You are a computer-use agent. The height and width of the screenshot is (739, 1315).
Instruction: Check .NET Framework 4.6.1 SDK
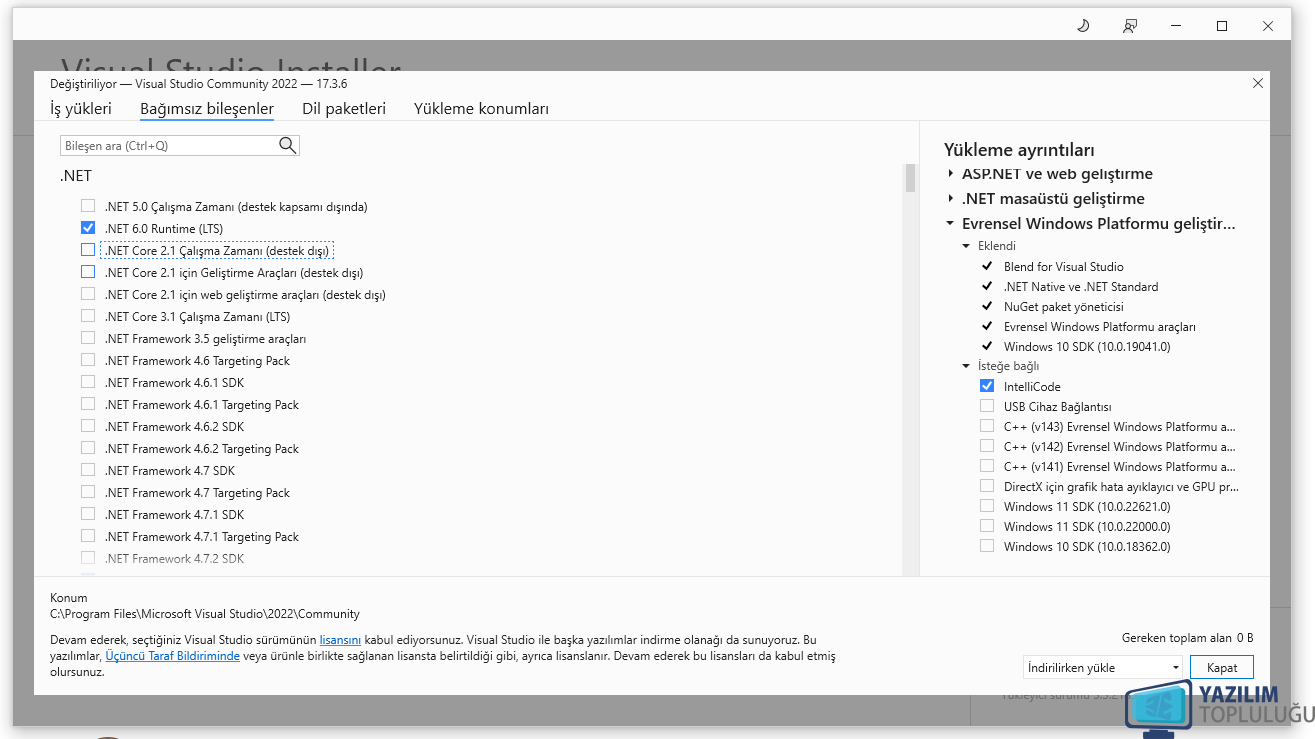[x=88, y=382]
